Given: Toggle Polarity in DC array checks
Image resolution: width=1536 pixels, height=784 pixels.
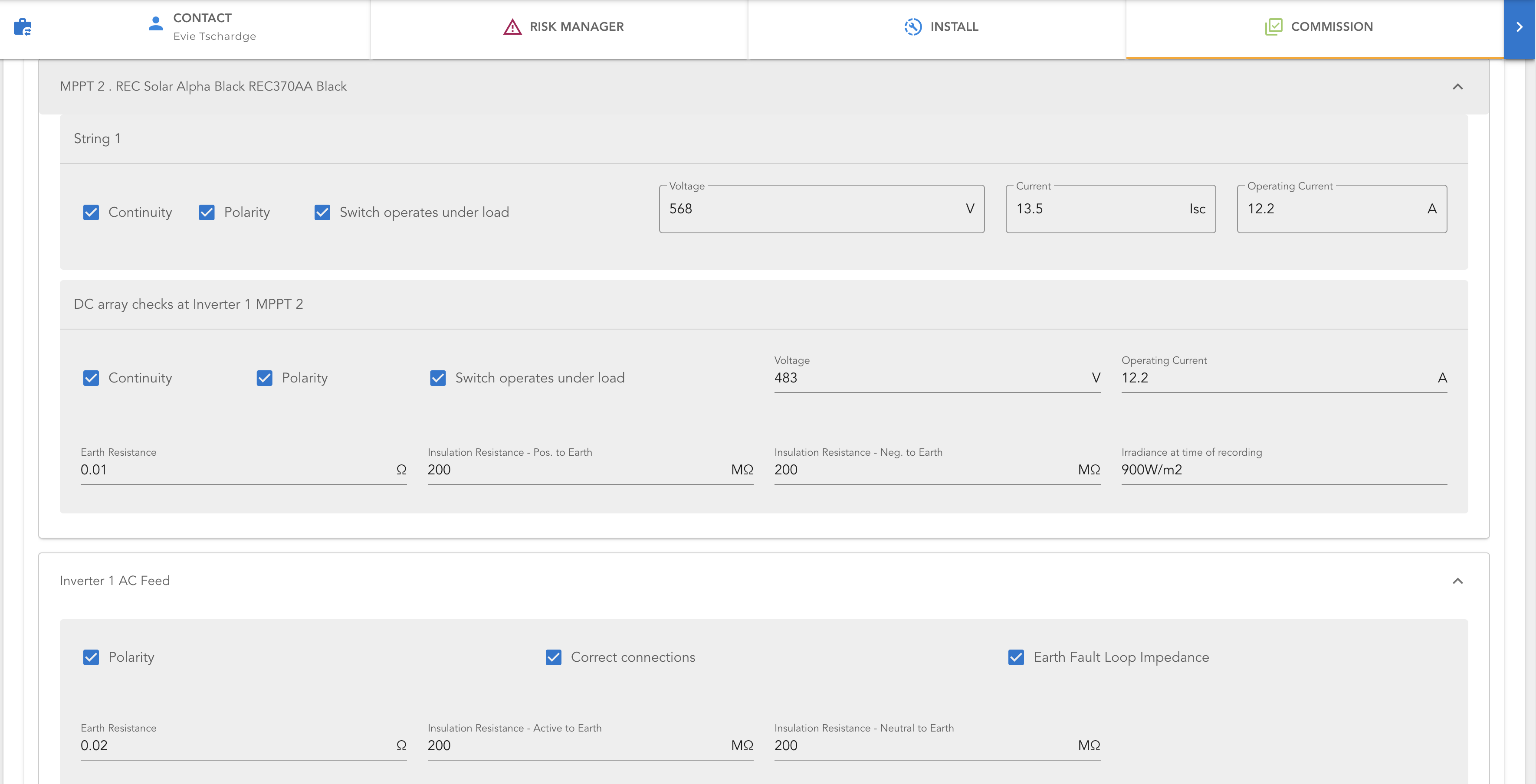Looking at the screenshot, I should (x=265, y=378).
